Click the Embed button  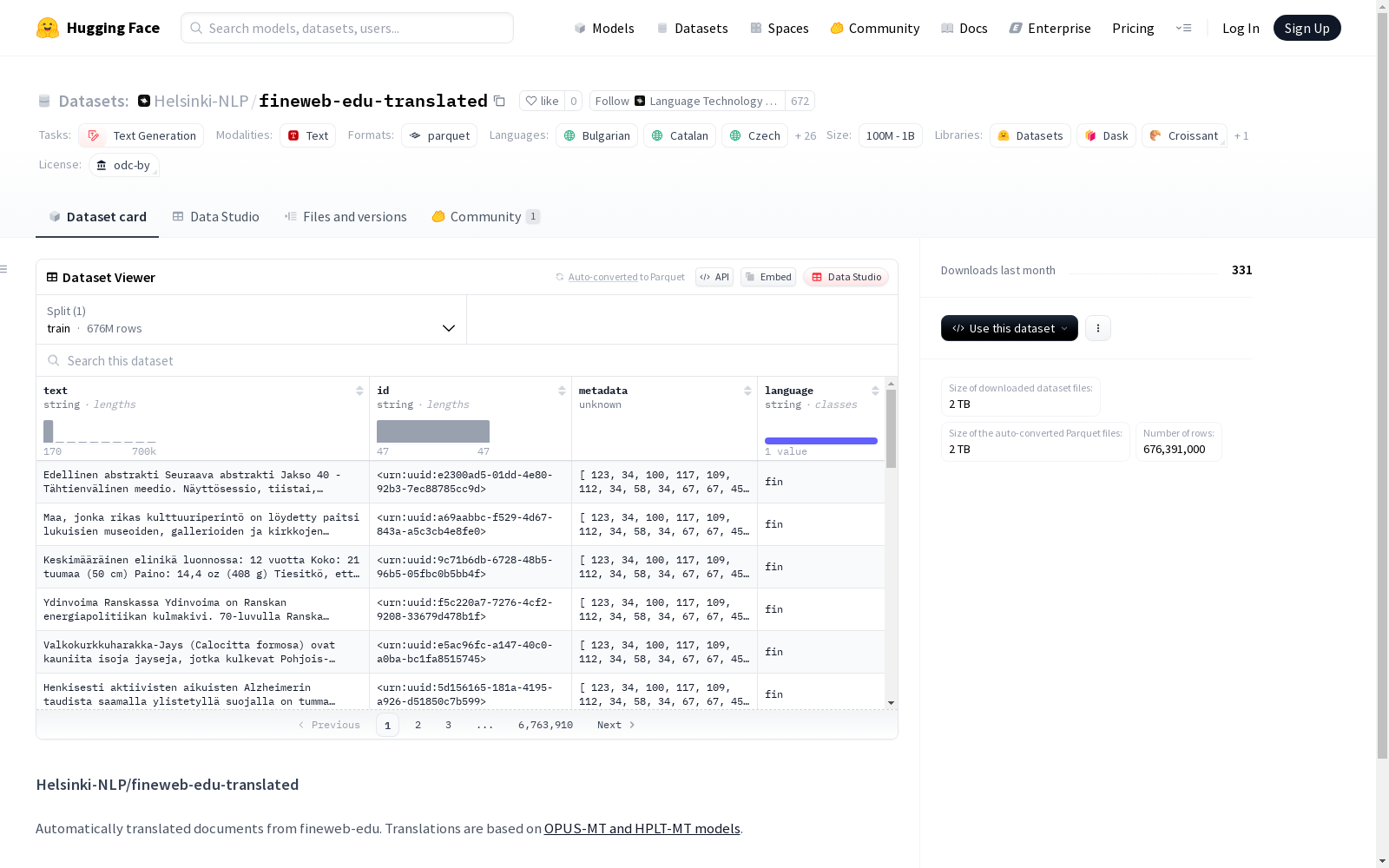pos(768,277)
